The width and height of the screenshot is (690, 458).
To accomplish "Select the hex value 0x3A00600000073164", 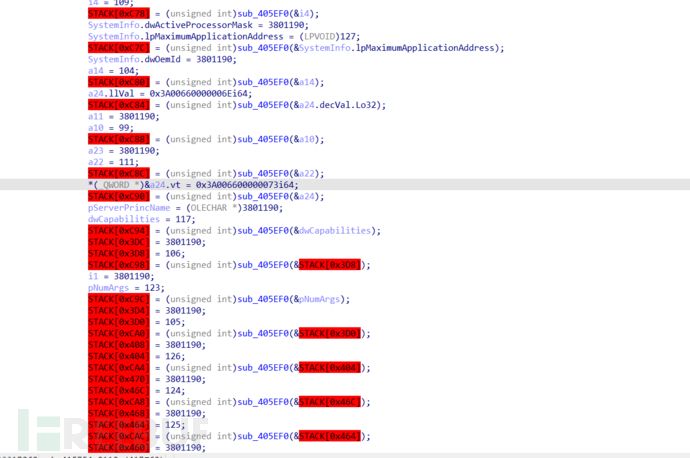I will pyautogui.click(x=246, y=185).
